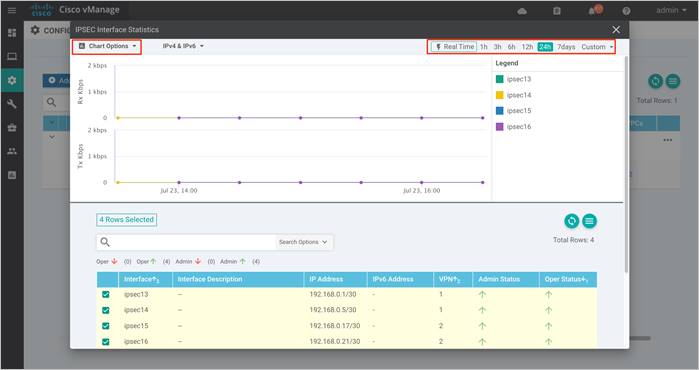Viewport: 699px width, 370px height.
Task: Uncheck the ipsec13 row checkbox
Action: click(106, 294)
